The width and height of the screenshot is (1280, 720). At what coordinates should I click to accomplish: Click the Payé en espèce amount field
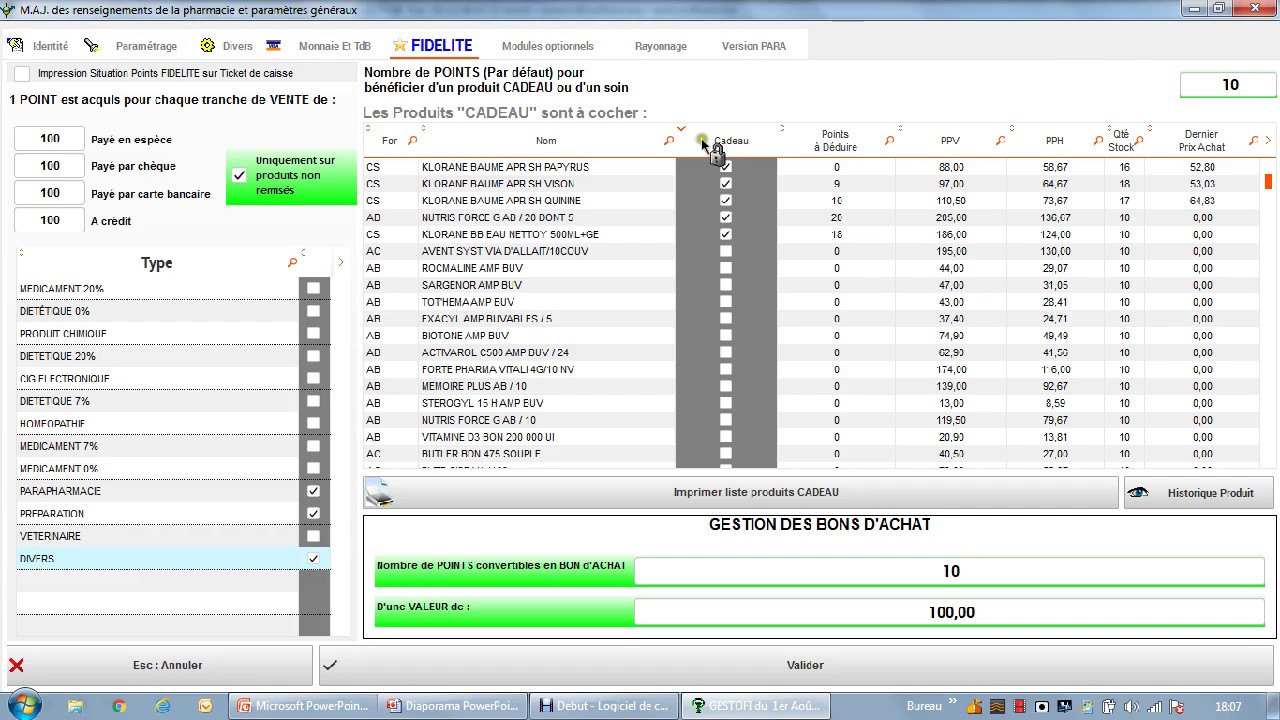49,139
